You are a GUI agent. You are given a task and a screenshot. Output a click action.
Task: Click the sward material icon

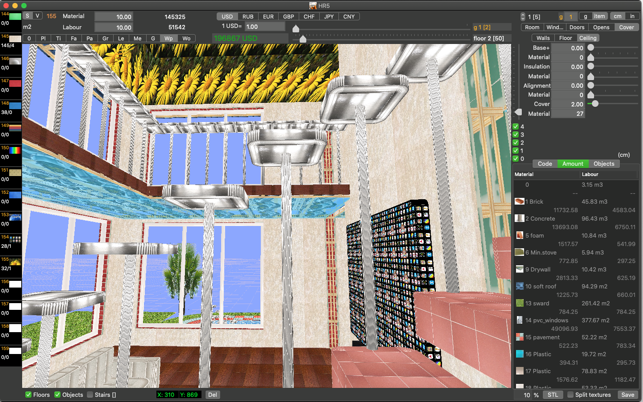click(519, 303)
